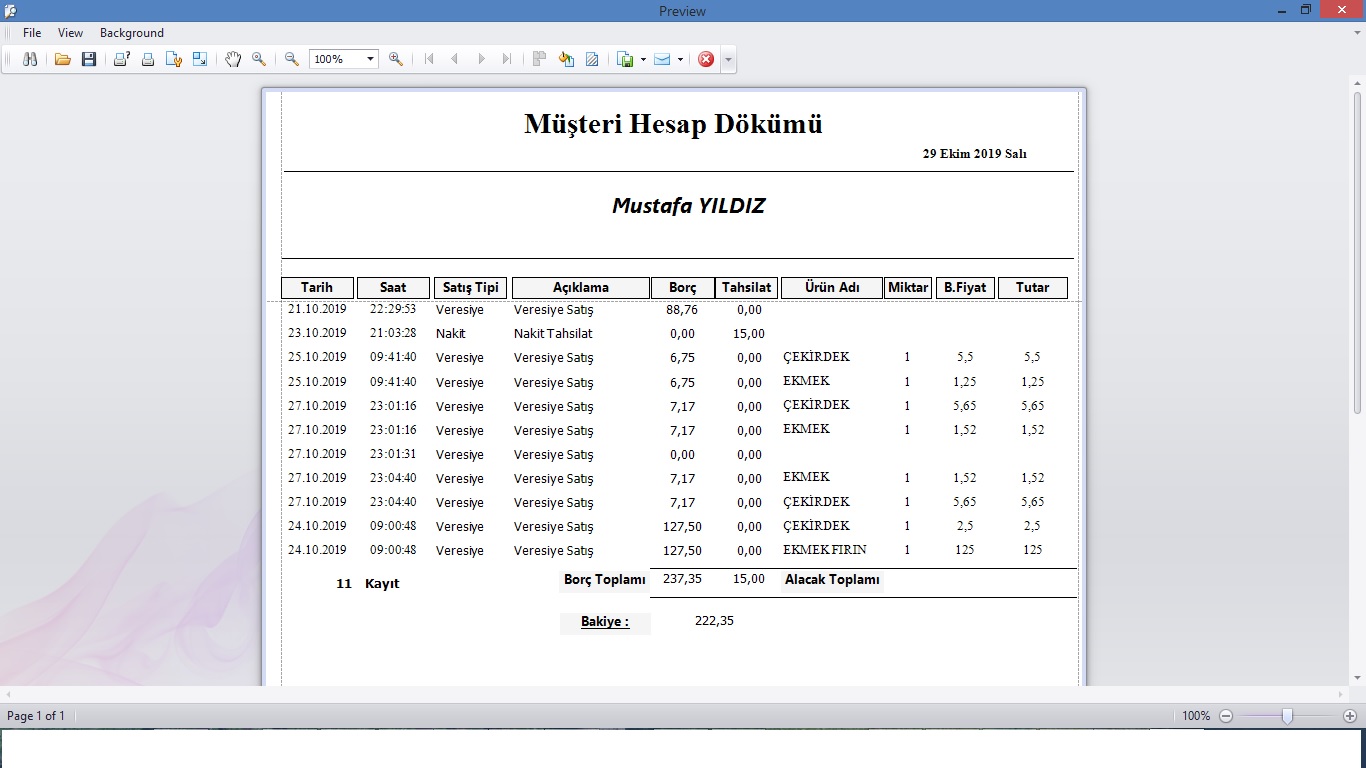Open the toolbar options overflow arrow
Screen dimensions: 1366x768
728,59
